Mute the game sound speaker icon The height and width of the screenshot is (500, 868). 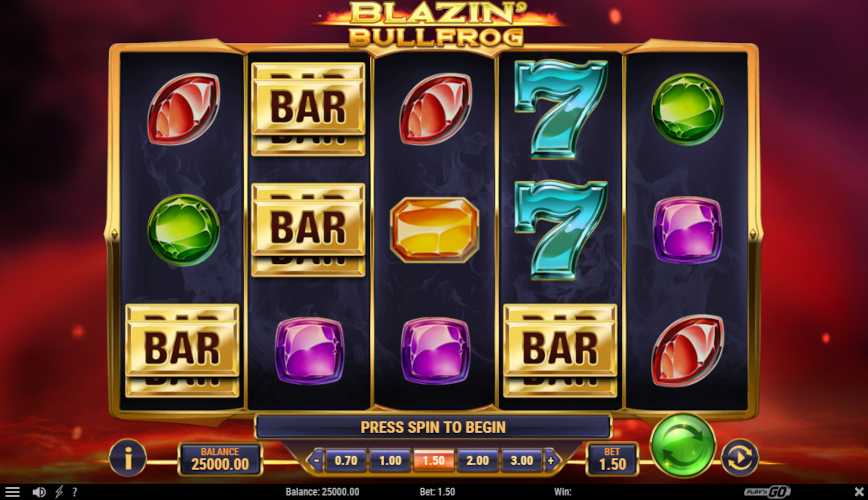point(39,492)
